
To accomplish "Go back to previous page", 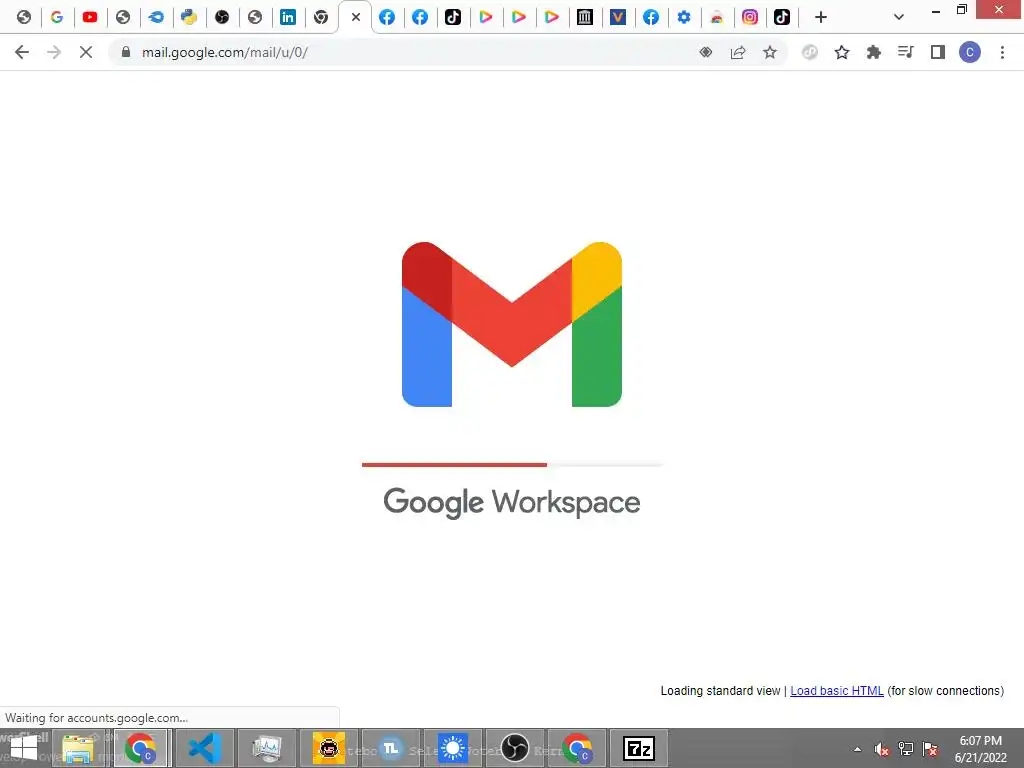I will coord(22,52).
